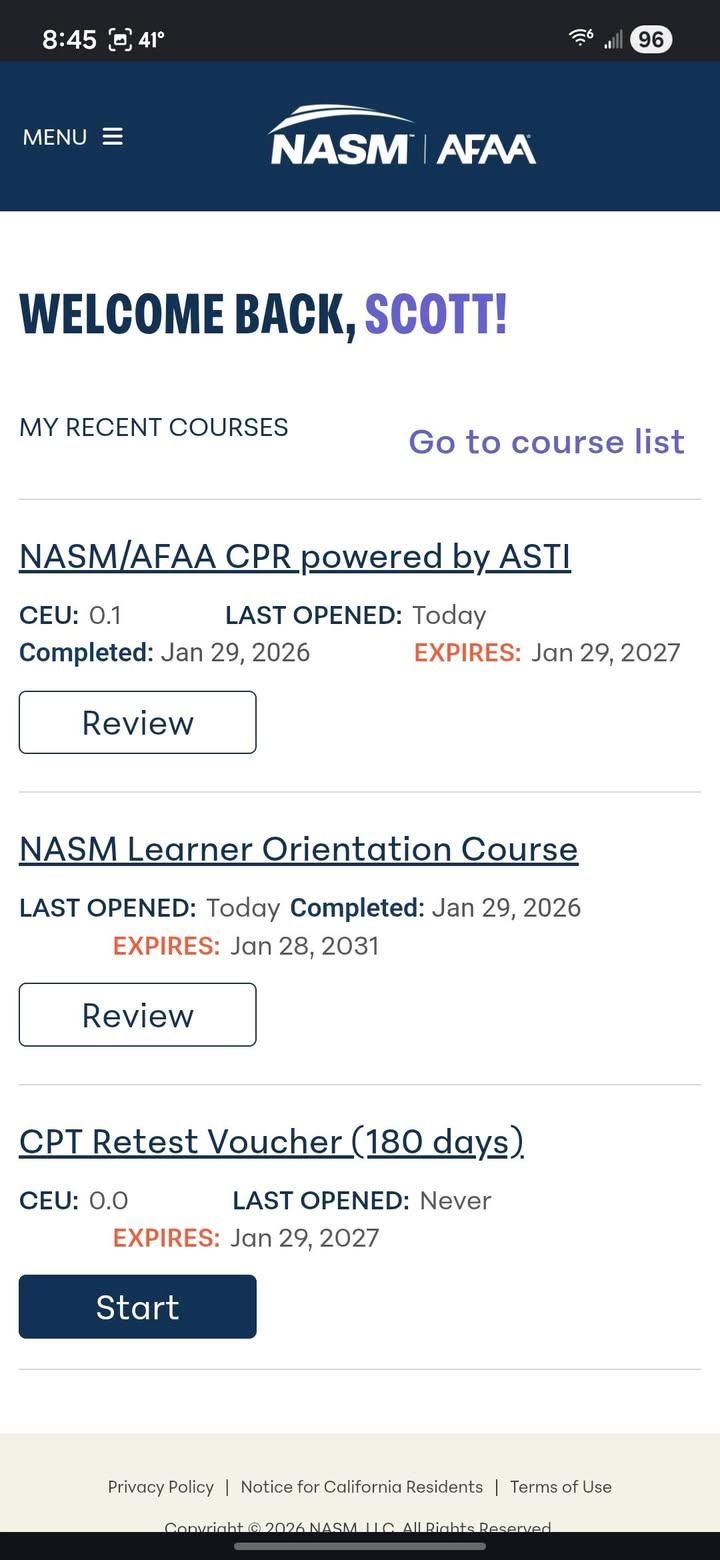Viewport: 720px width, 1560px height.
Task: Tap the 41° temperature indicator
Action: point(151,40)
